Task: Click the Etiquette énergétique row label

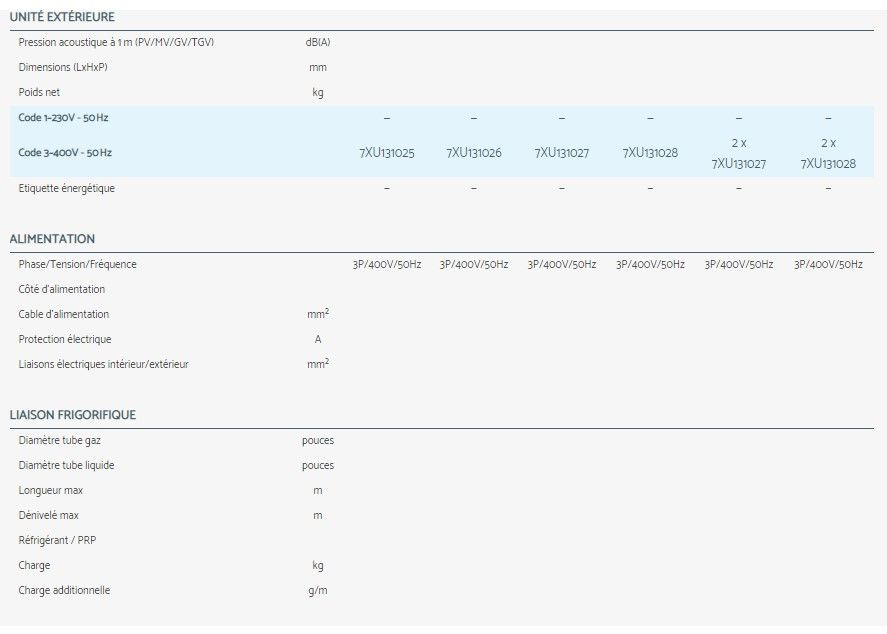Action: (66, 188)
